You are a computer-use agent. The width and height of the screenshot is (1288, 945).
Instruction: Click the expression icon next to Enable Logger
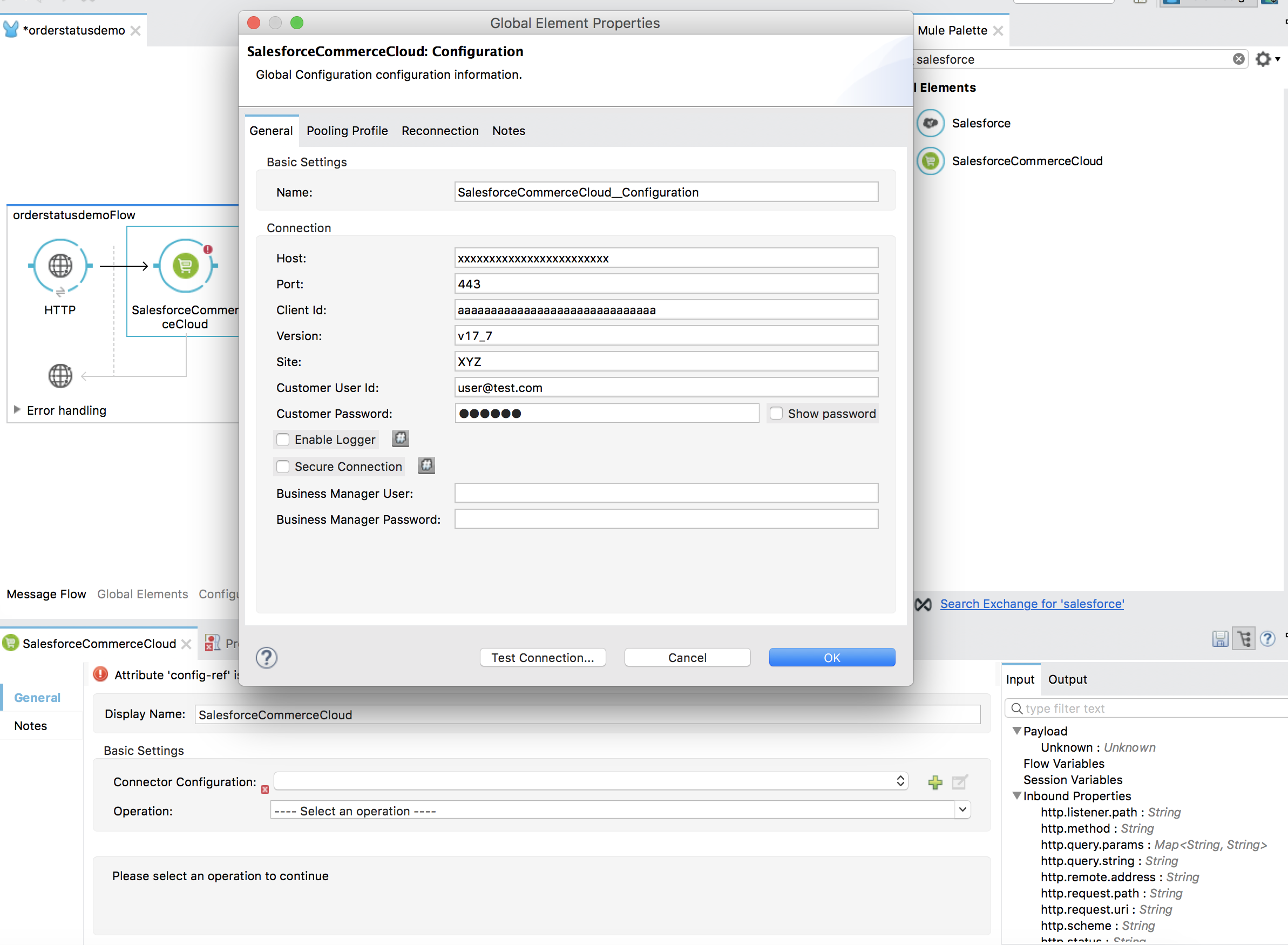[400, 438]
